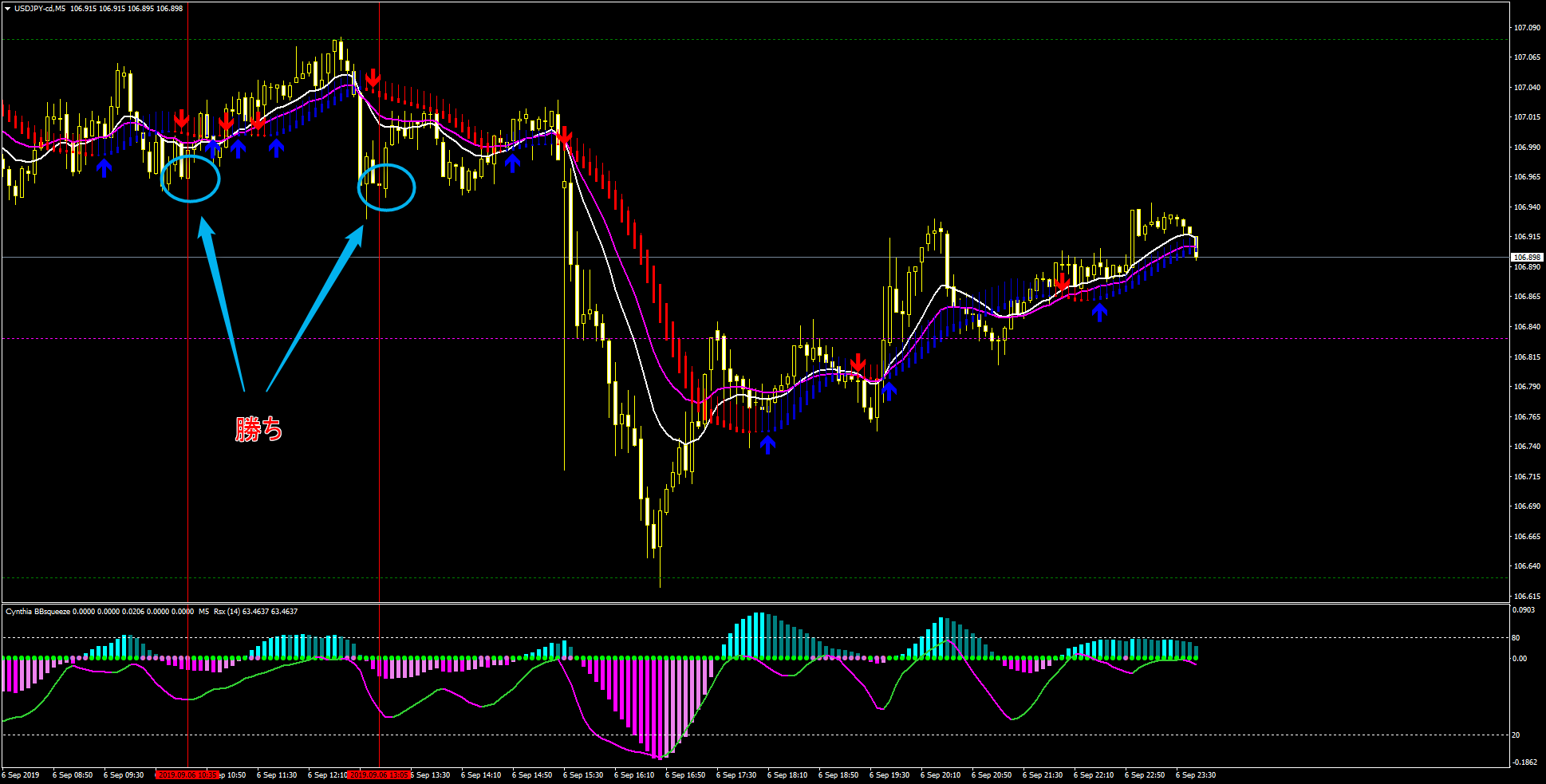1546x784 pixels.
Task: Select the highlighted 106.898 current price label
Action: [1527, 257]
